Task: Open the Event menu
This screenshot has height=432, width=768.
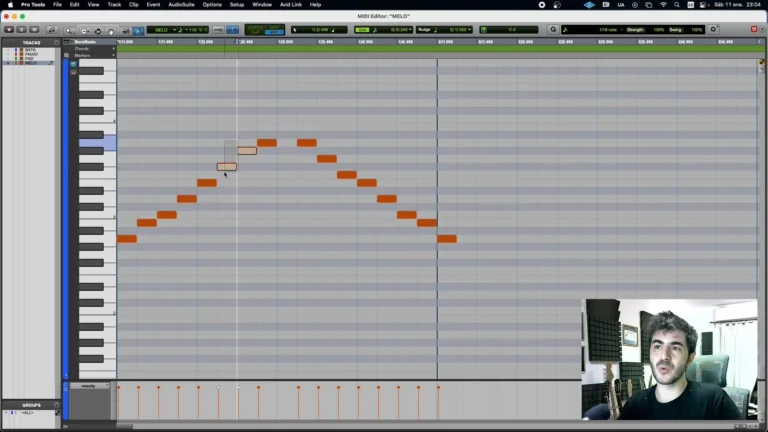Action: click(x=153, y=5)
